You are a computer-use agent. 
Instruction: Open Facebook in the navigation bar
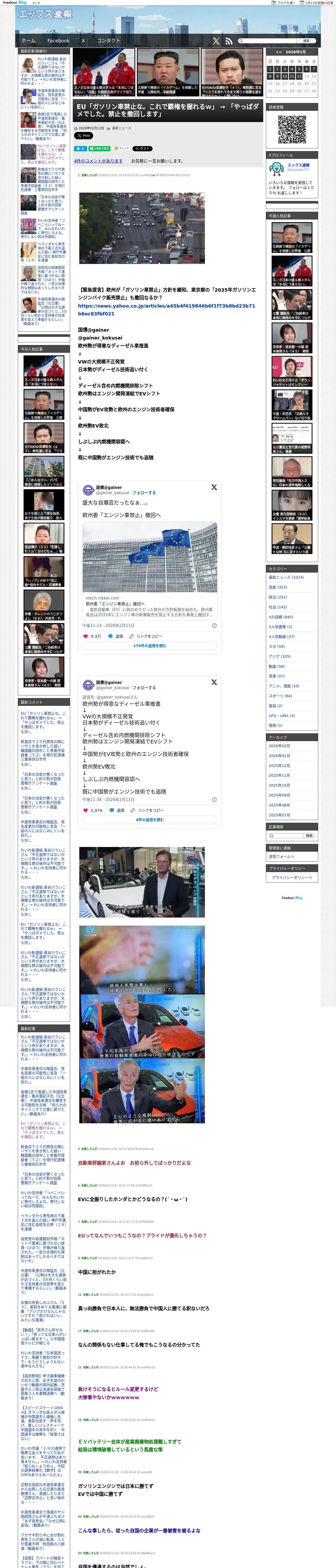(x=59, y=41)
